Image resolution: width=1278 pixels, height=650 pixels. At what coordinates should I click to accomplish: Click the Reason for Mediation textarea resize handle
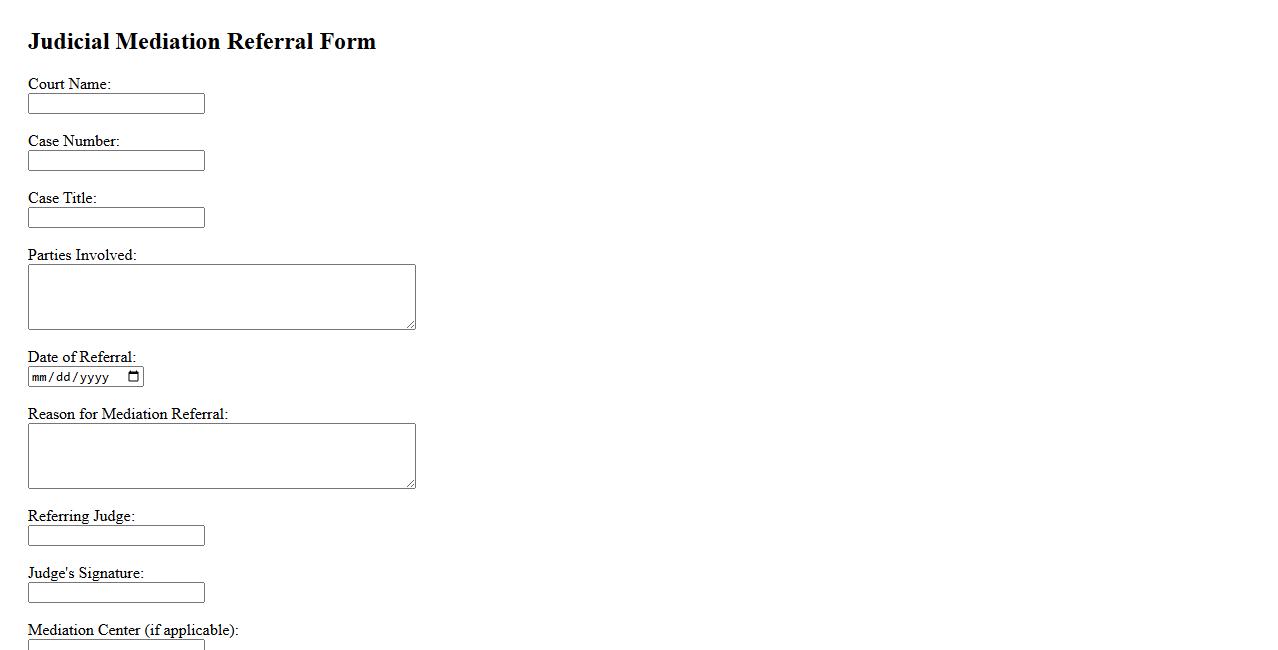pyautogui.click(x=410, y=483)
